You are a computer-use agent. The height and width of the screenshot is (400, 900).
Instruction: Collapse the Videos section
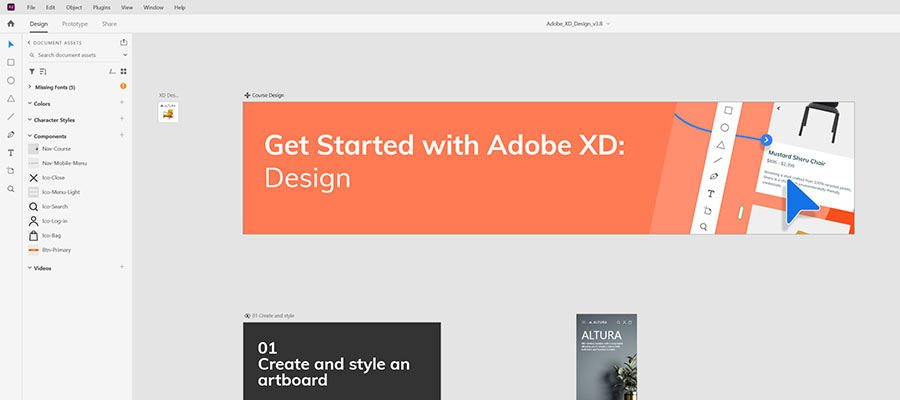30,268
